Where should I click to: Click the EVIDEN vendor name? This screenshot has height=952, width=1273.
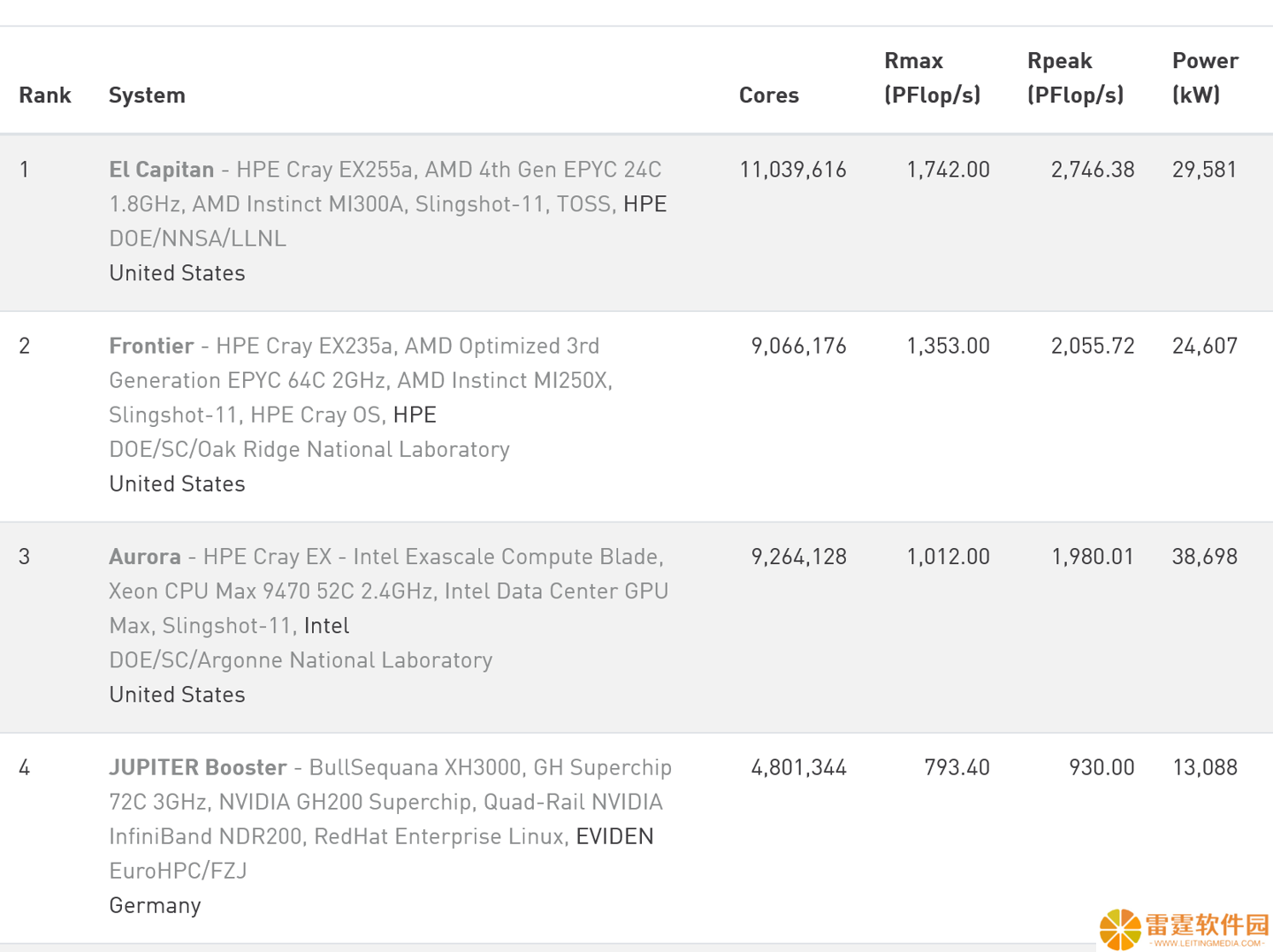click(x=614, y=836)
